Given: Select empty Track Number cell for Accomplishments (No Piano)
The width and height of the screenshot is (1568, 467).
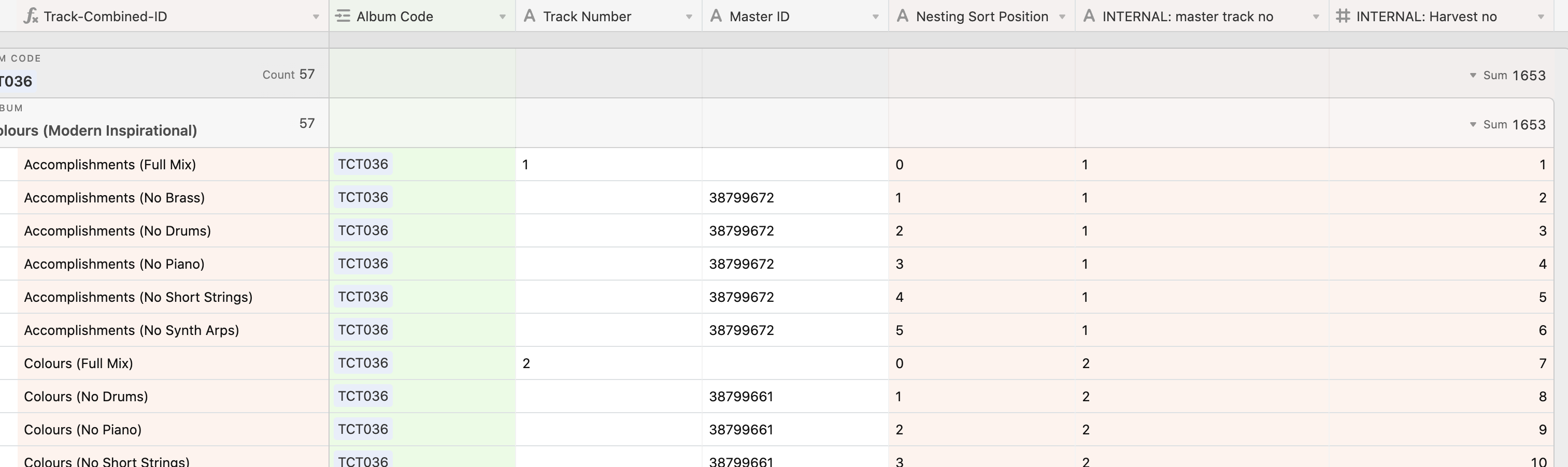Looking at the screenshot, I should pos(609,264).
